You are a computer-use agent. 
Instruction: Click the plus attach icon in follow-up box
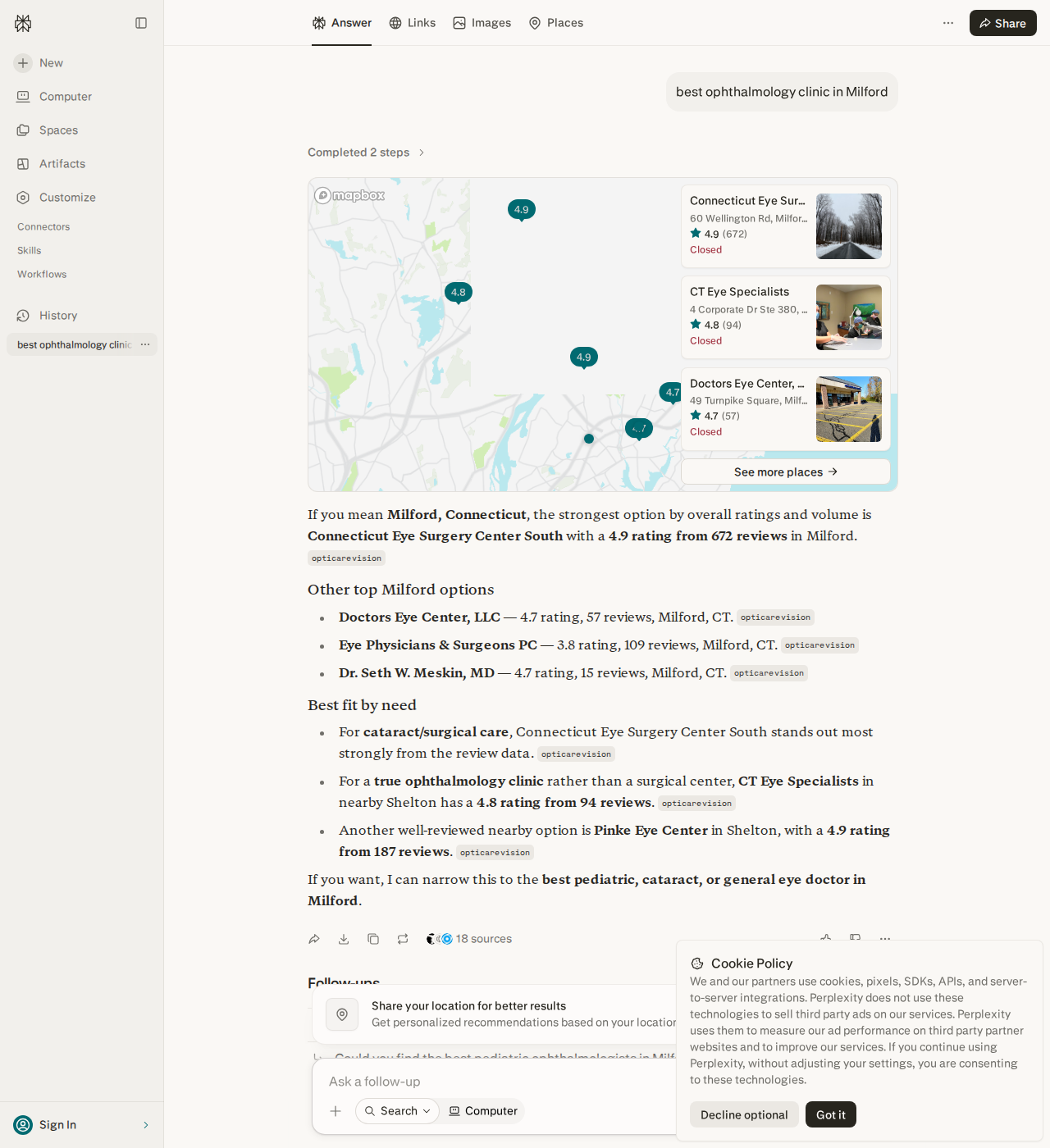pyautogui.click(x=336, y=1111)
